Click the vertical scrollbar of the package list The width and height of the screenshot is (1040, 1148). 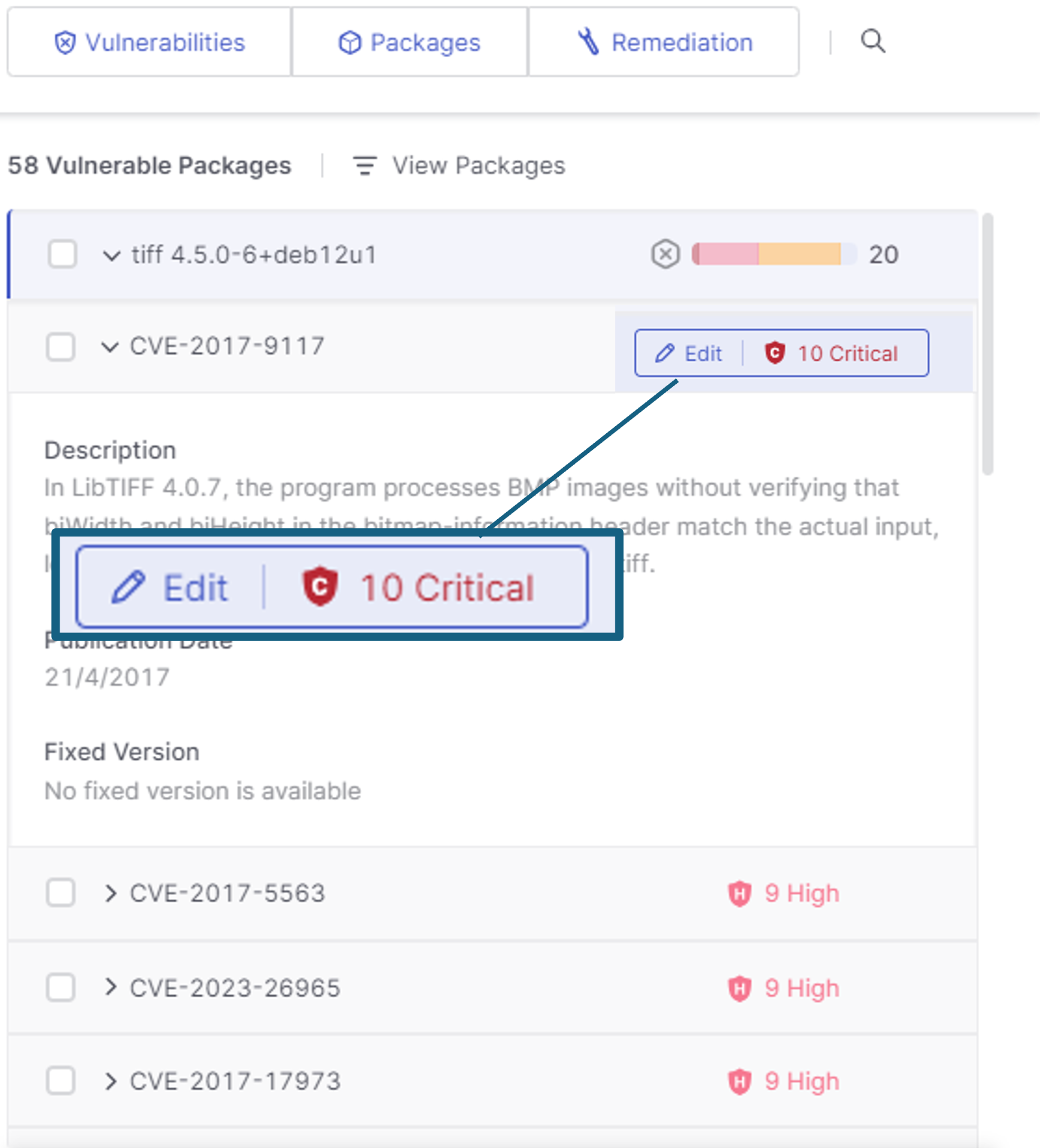[988, 344]
